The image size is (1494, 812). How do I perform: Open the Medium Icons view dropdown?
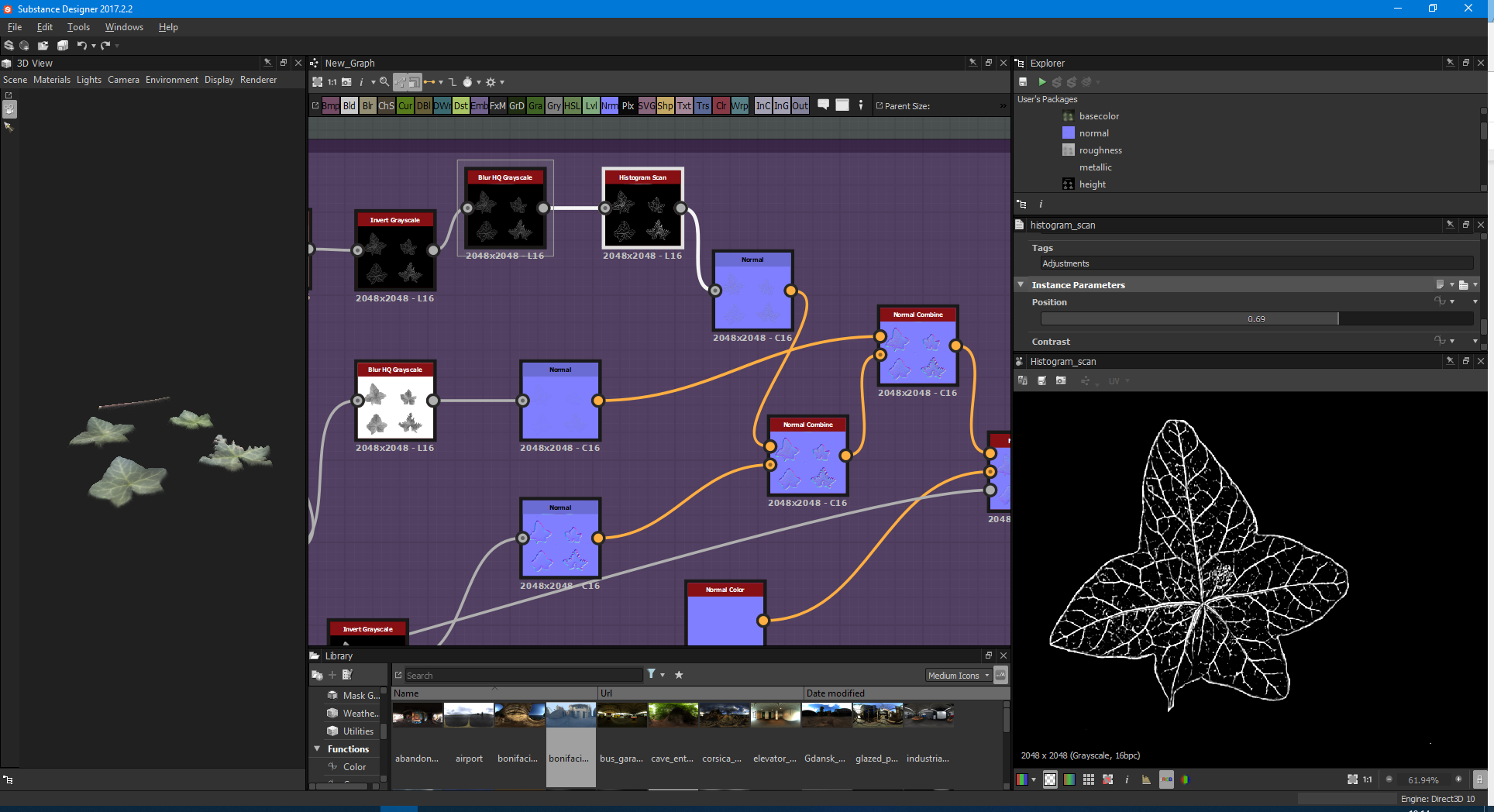pos(959,676)
